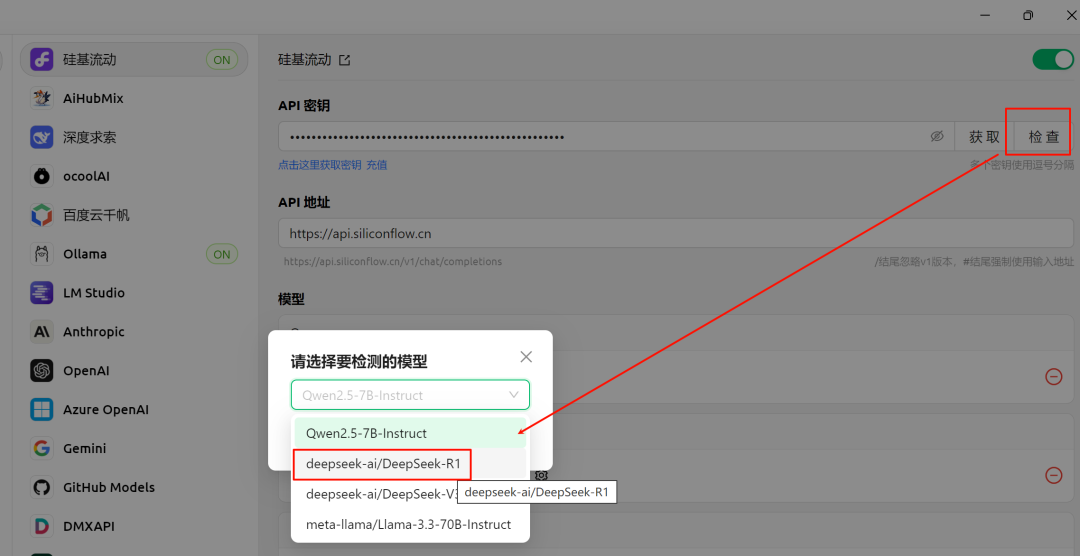Open the Azure OpenAI provider icon
This screenshot has width=1080, height=556.
(41, 409)
